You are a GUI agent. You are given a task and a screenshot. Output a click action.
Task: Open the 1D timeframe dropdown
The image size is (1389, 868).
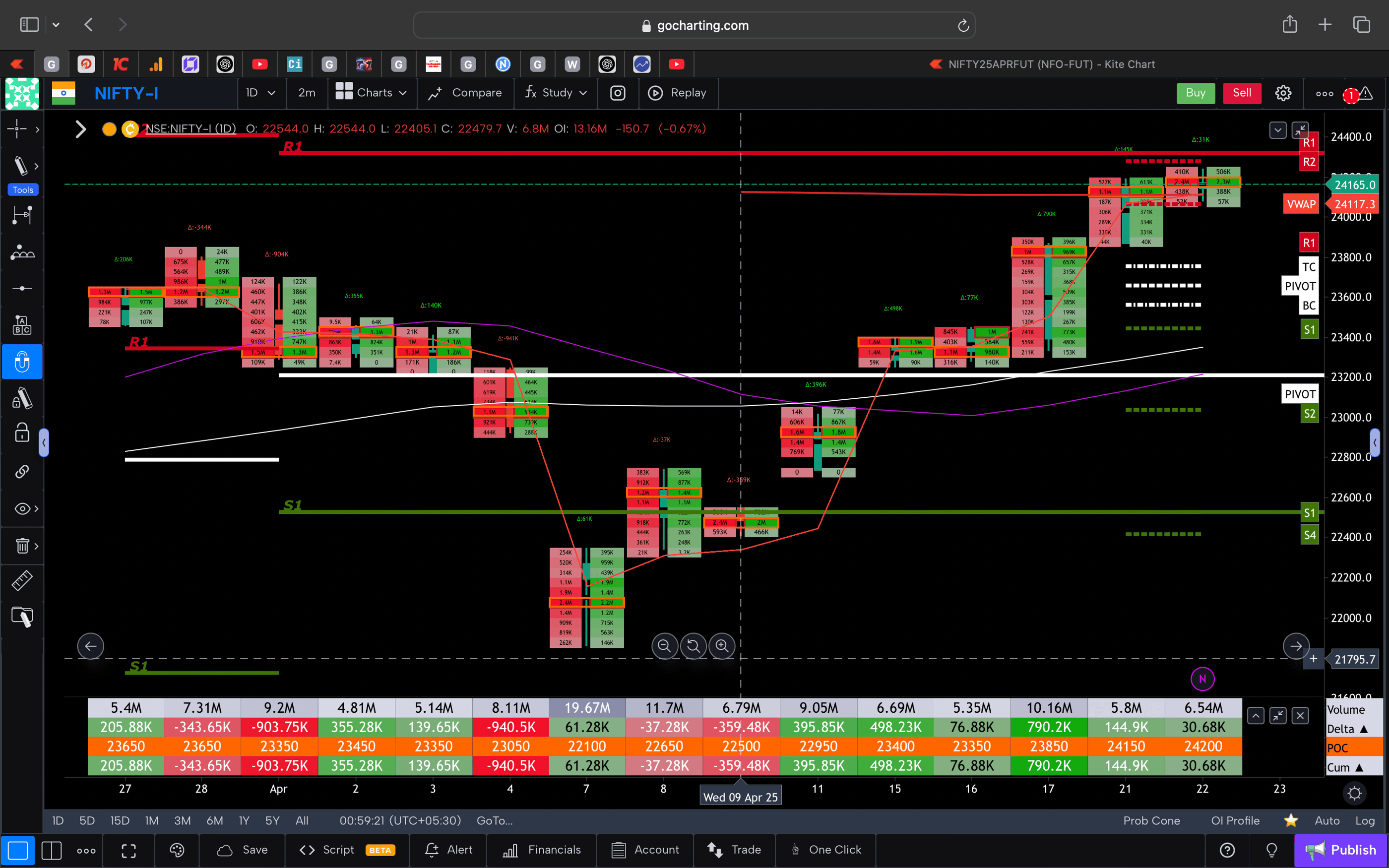coord(261,92)
